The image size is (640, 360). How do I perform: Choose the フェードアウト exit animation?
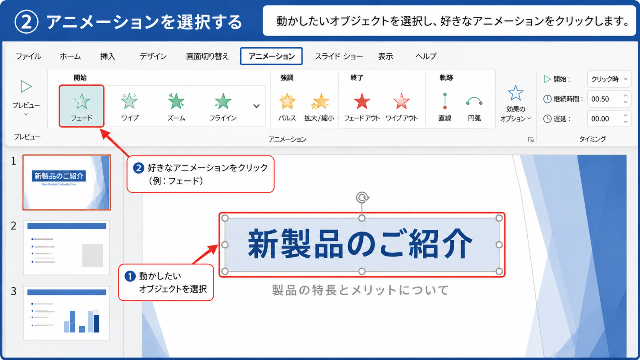pyautogui.click(x=362, y=107)
